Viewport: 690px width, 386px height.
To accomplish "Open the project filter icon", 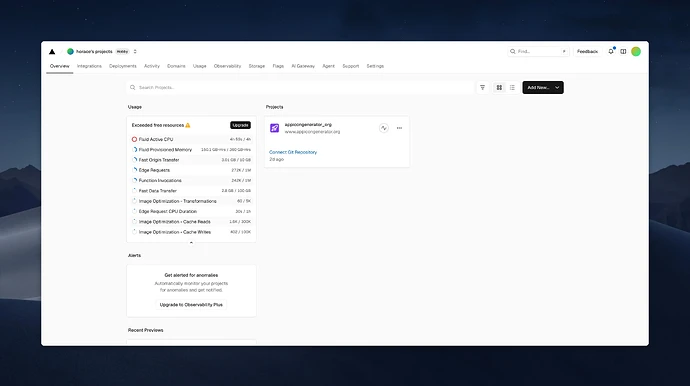I will [482, 88].
